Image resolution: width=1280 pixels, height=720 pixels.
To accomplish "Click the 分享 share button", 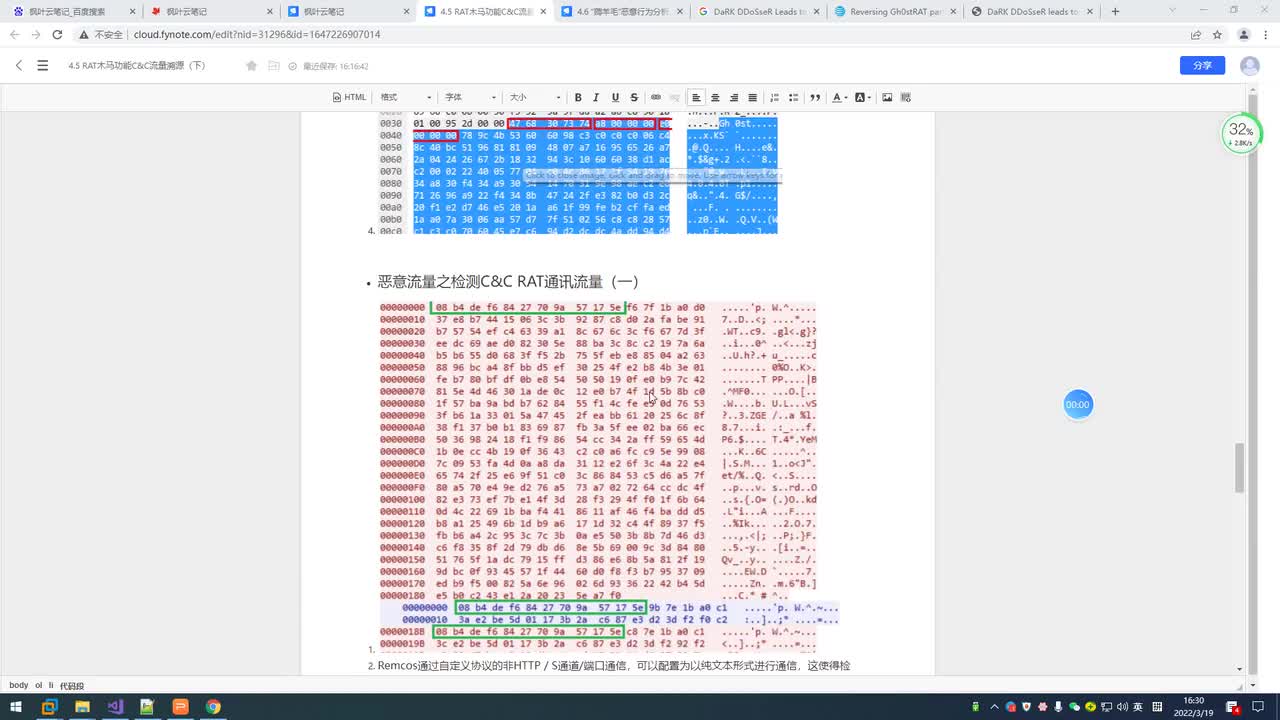I will tap(1202, 65).
